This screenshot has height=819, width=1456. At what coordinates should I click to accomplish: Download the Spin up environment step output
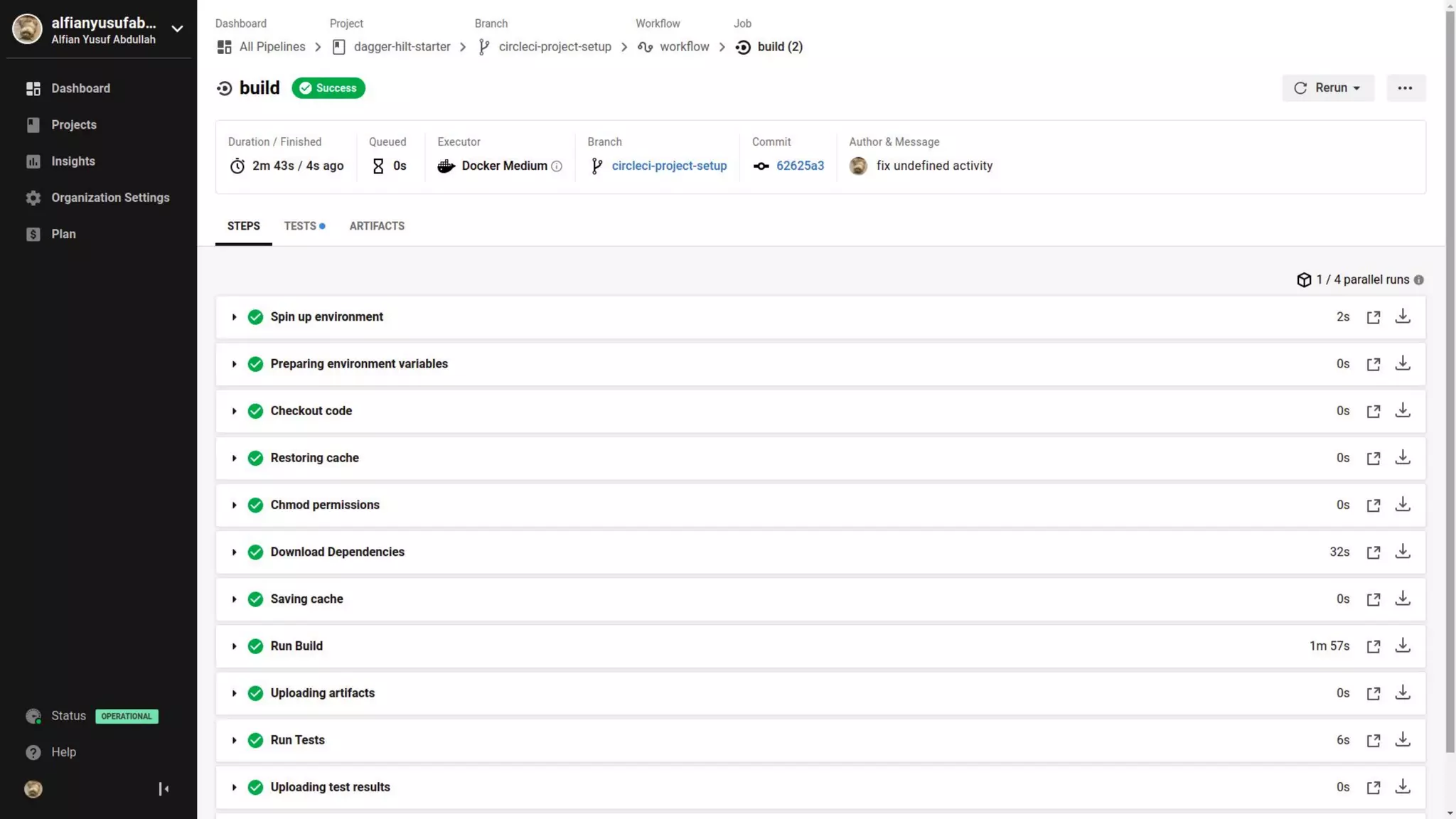pos(1402,316)
